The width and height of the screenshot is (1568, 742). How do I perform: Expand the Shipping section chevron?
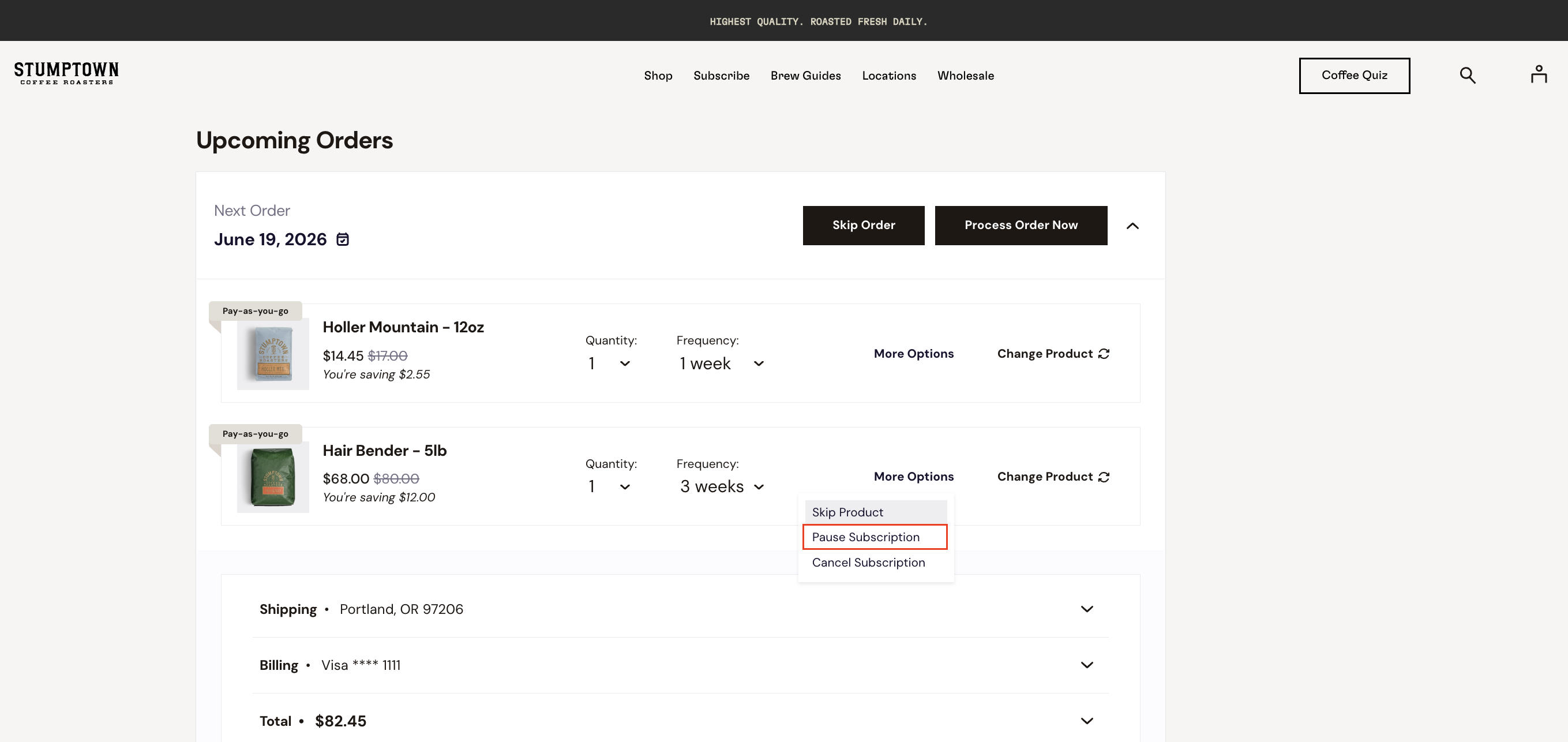click(x=1086, y=609)
